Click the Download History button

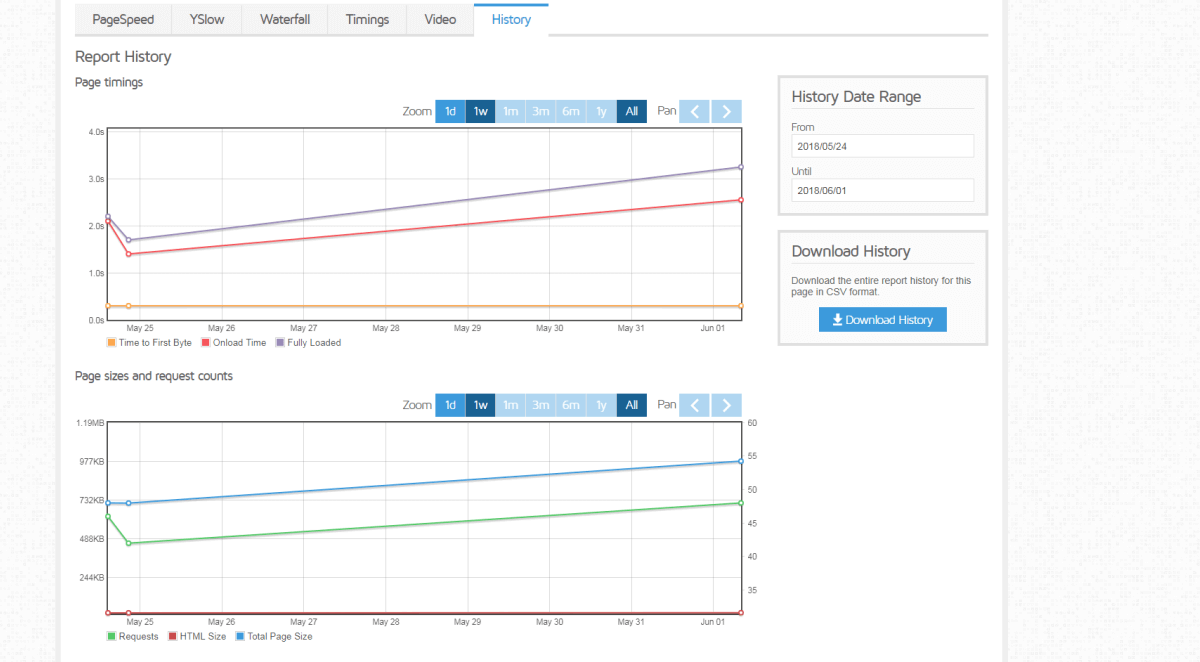882,320
